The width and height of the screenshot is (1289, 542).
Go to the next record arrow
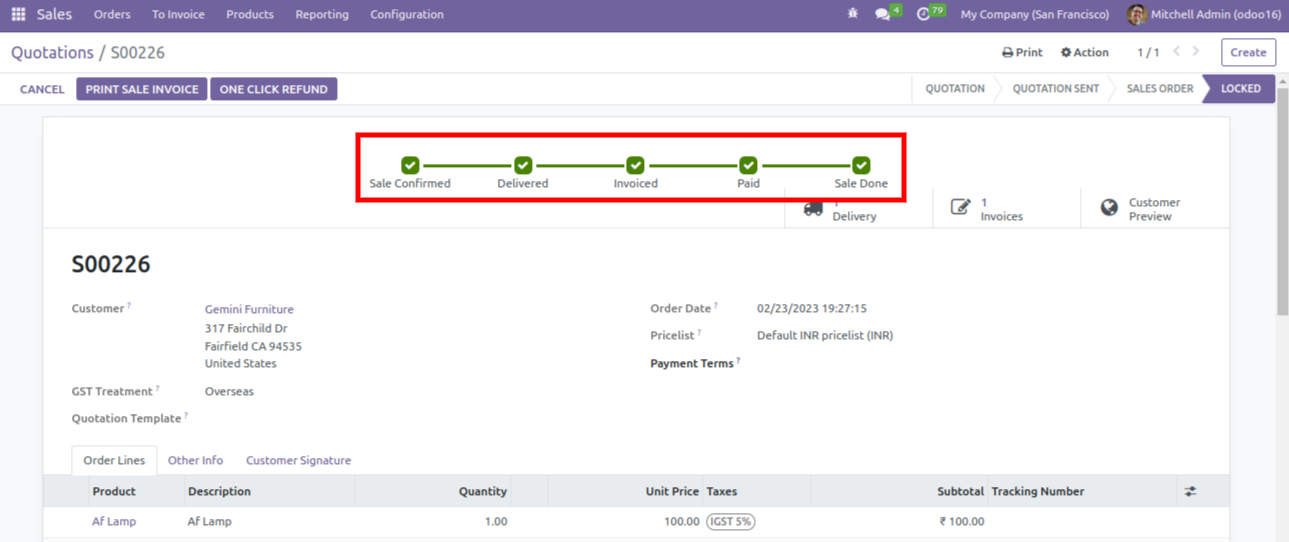pos(1196,52)
